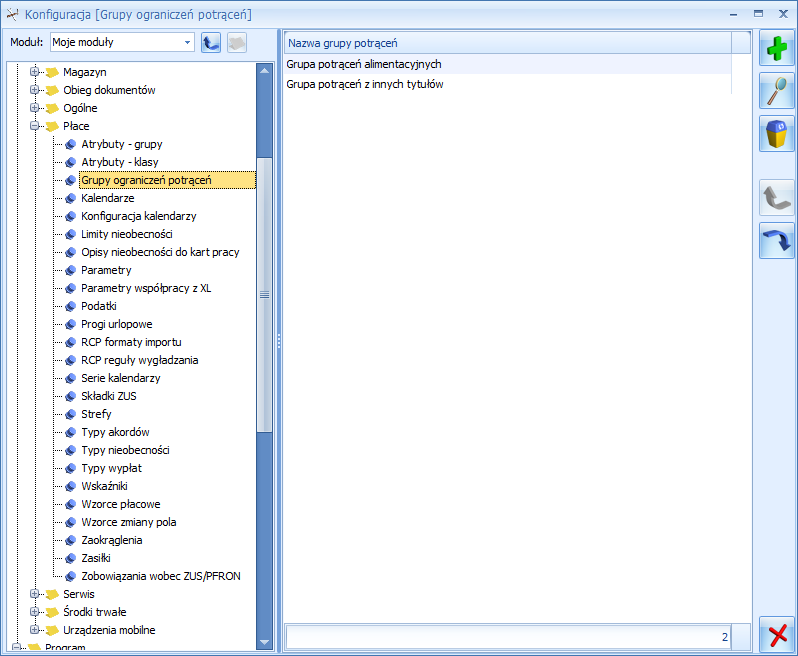Click the grayed-out icon next to the back arrow
Image resolution: width=798 pixels, height=656 pixels.
[237, 43]
